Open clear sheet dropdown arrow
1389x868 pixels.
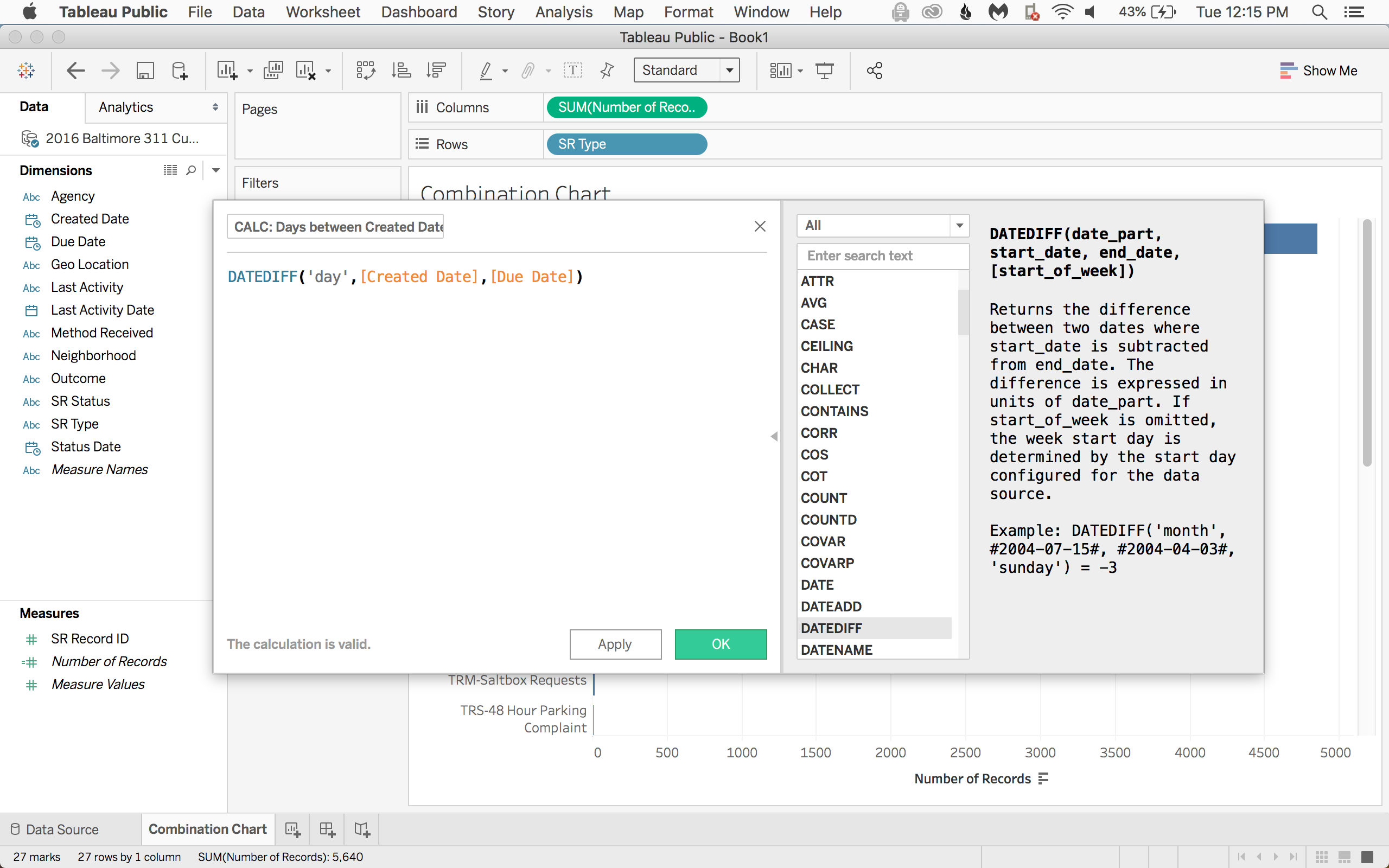[328, 71]
